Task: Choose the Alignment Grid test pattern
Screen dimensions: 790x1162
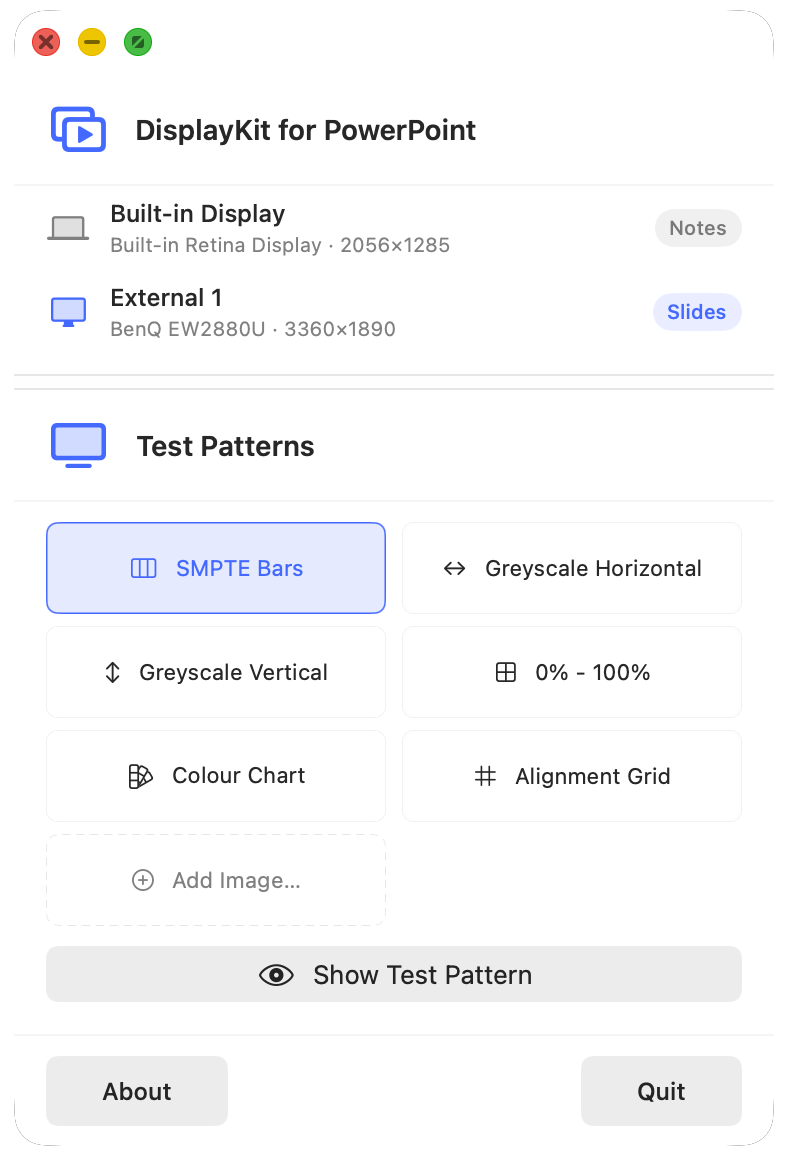Action: coord(572,776)
